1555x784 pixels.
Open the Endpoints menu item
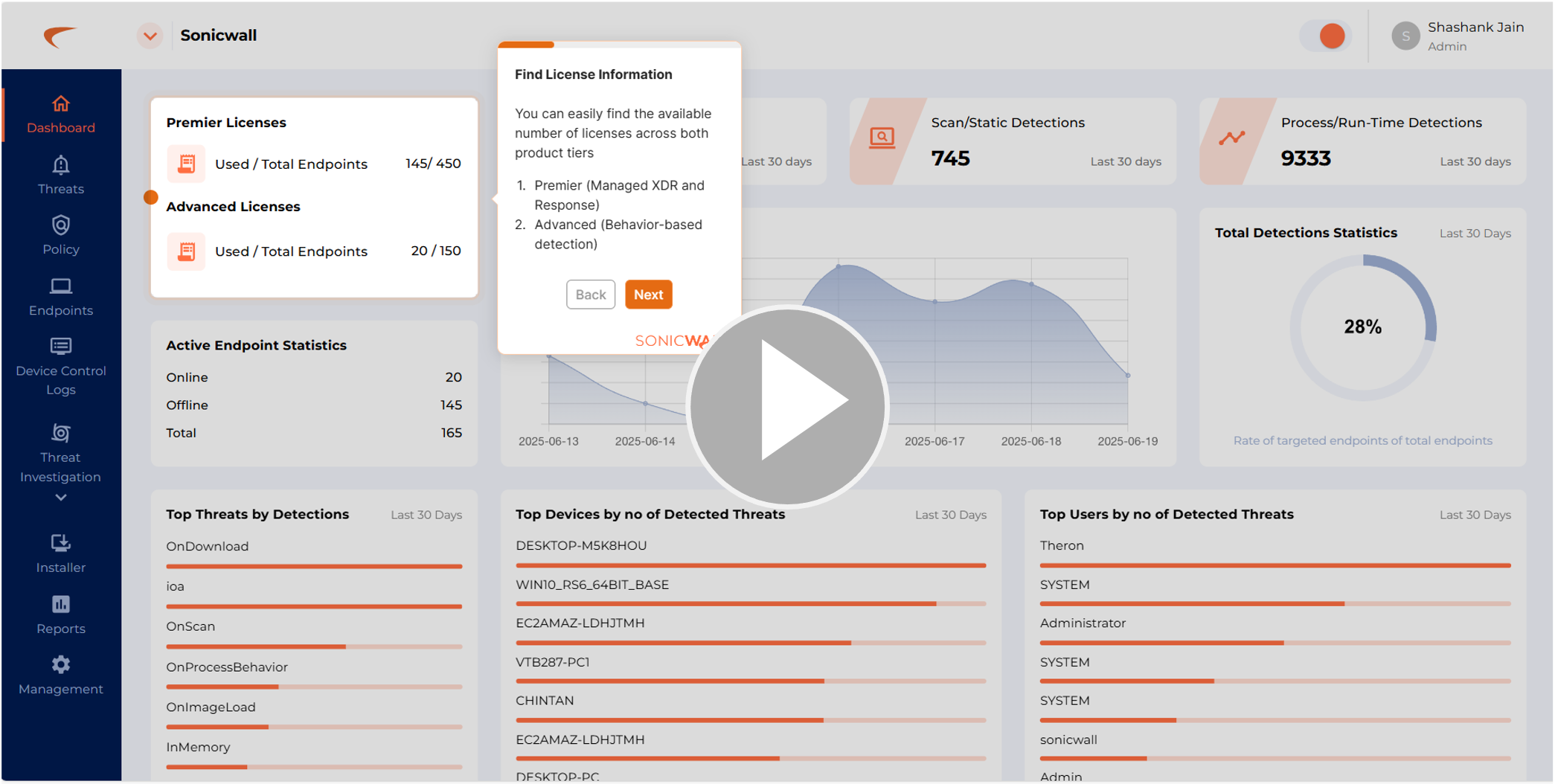pos(61,297)
